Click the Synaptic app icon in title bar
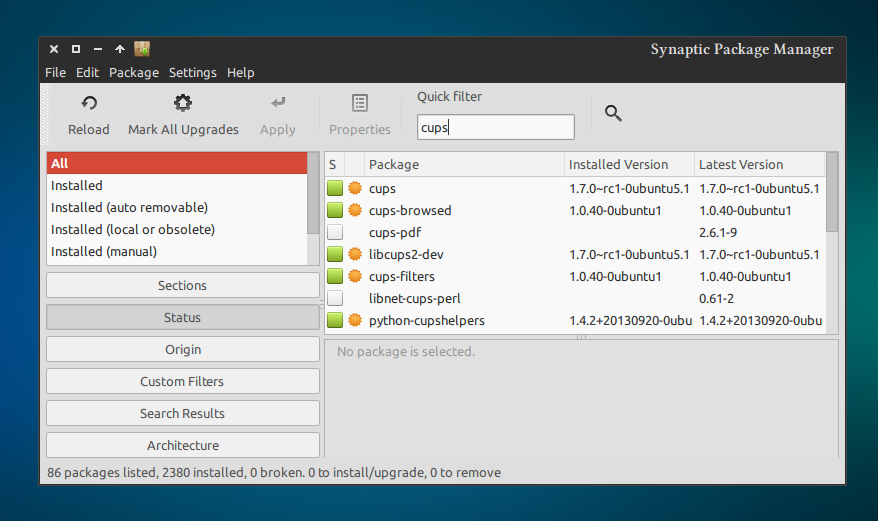 (x=142, y=49)
